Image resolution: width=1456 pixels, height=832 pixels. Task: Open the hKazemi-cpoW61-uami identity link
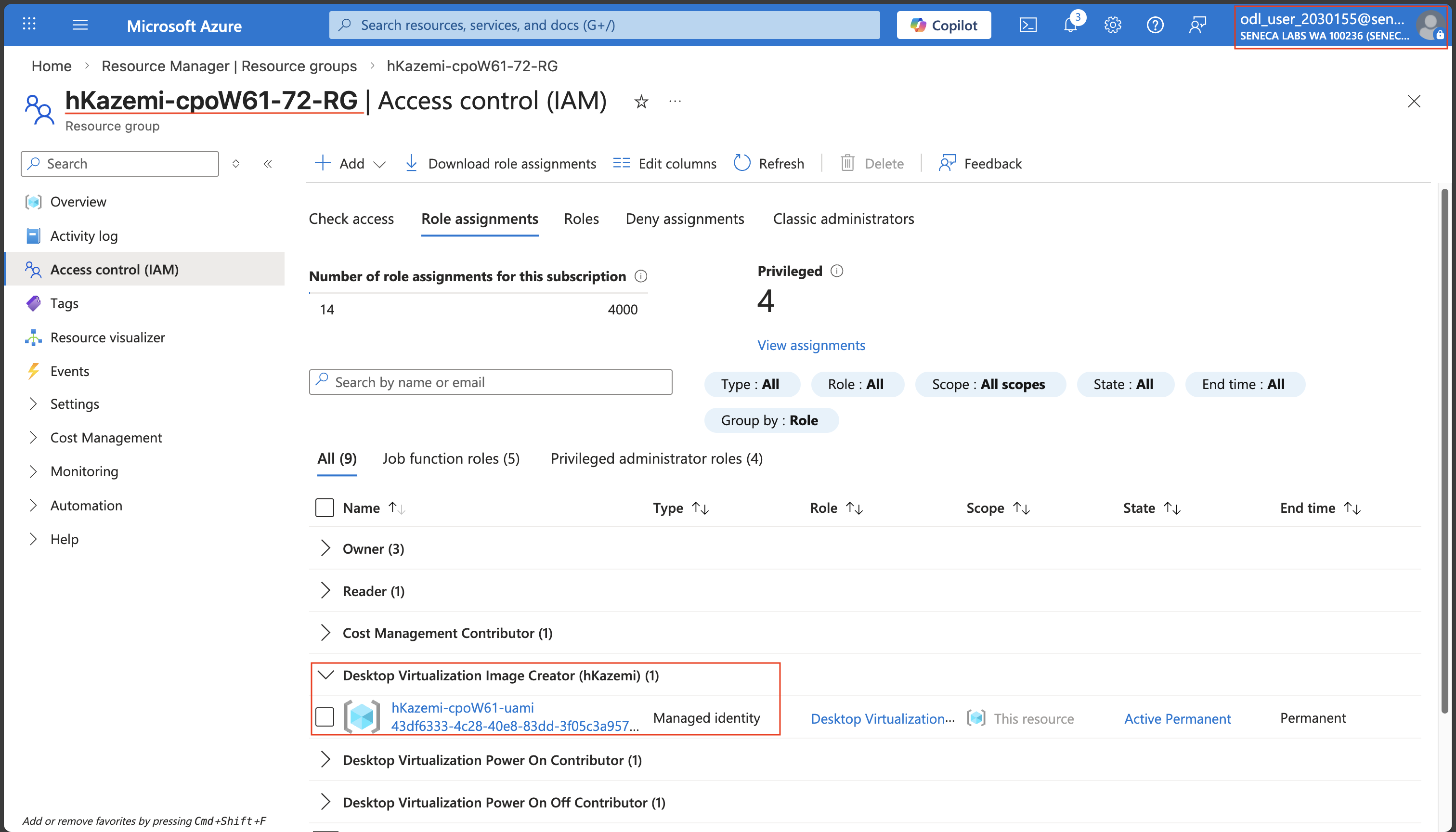pyautogui.click(x=462, y=708)
